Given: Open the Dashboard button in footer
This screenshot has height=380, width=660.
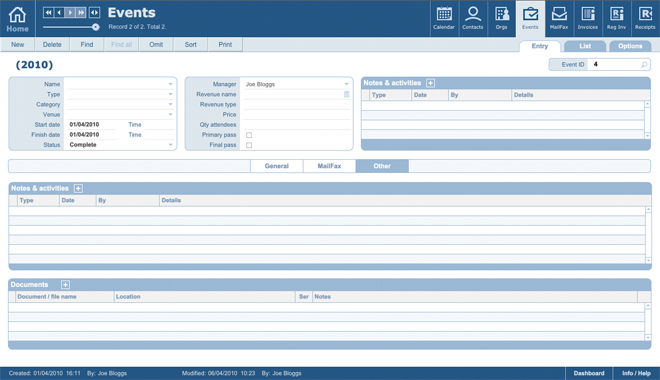Looking at the screenshot, I should [x=589, y=373].
